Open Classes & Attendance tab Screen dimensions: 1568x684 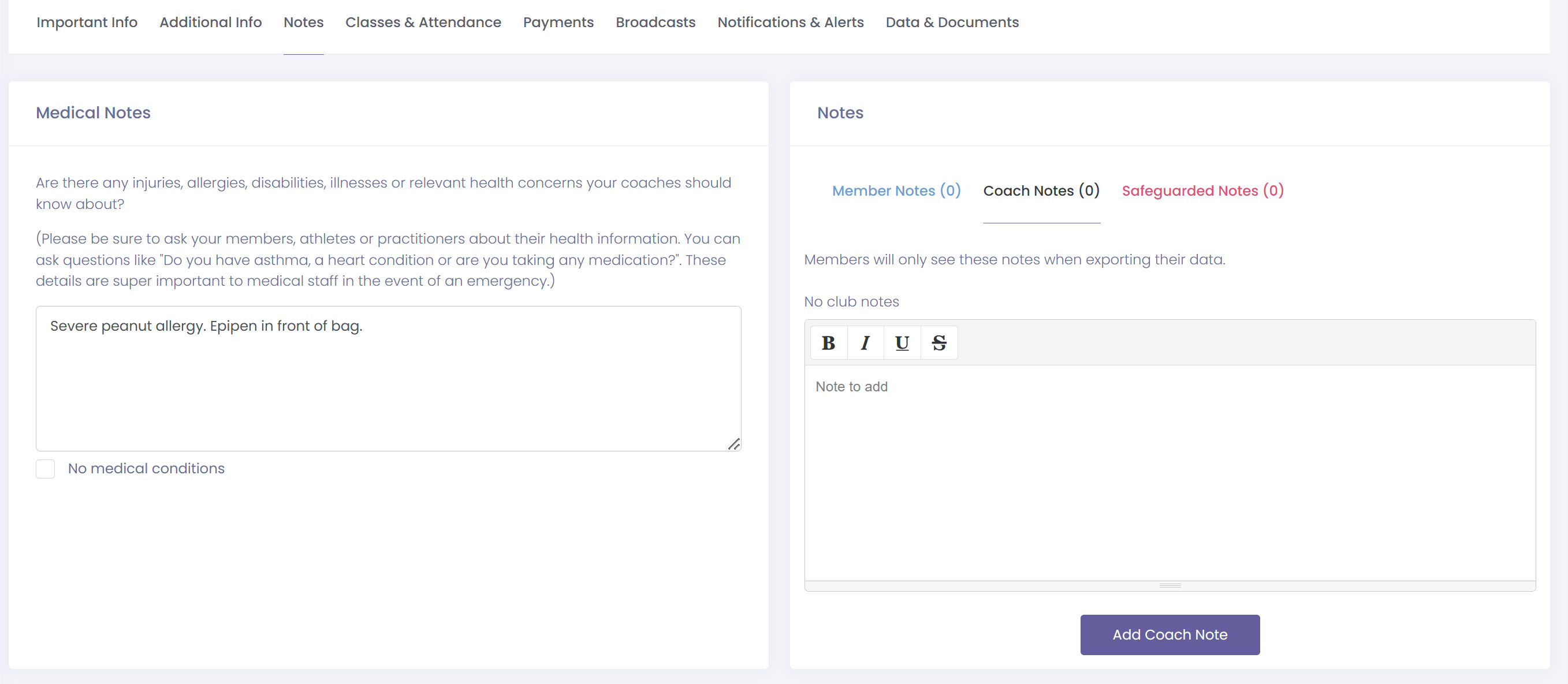(x=423, y=23)
